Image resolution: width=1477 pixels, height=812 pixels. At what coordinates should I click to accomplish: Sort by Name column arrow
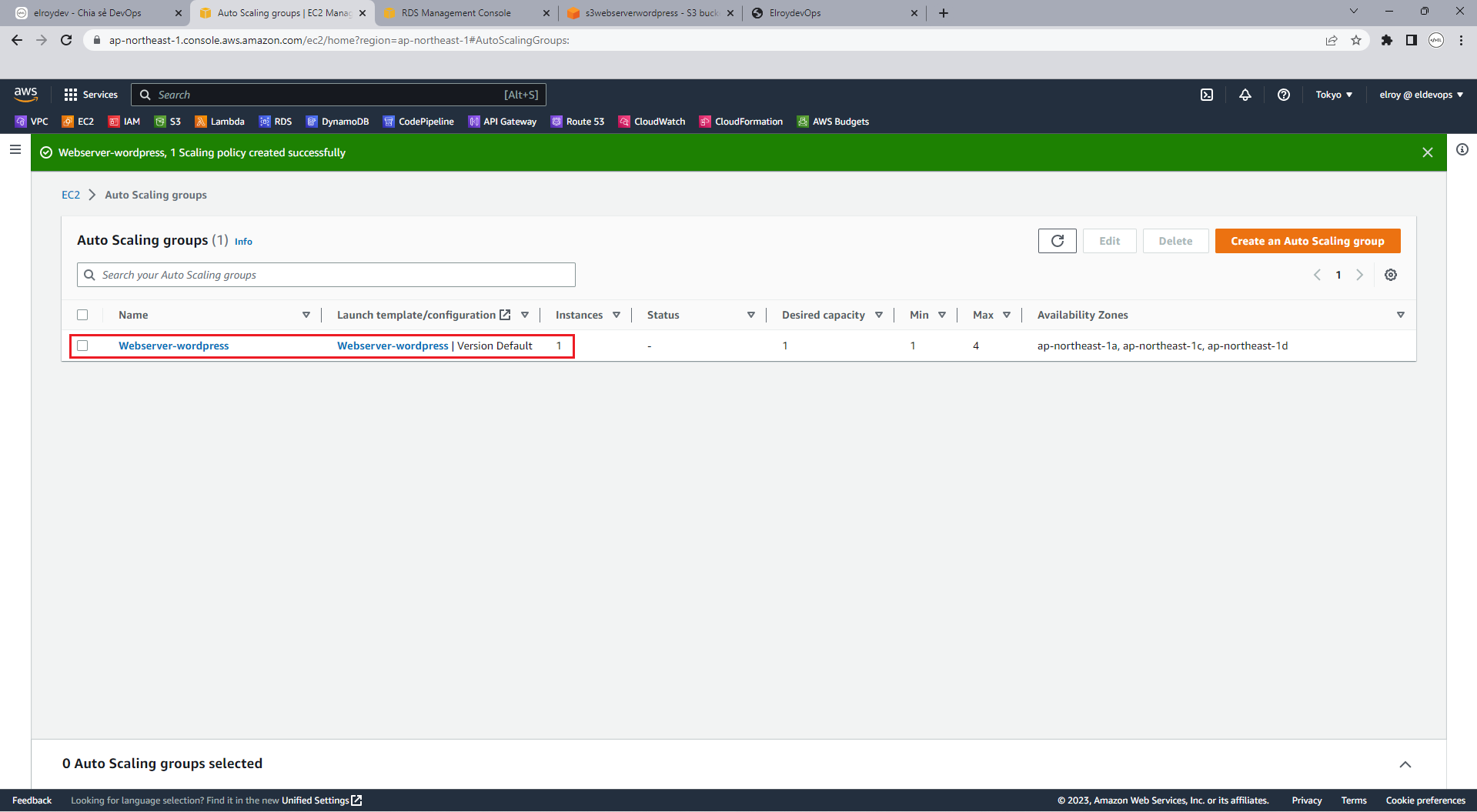tap(306, 315)
